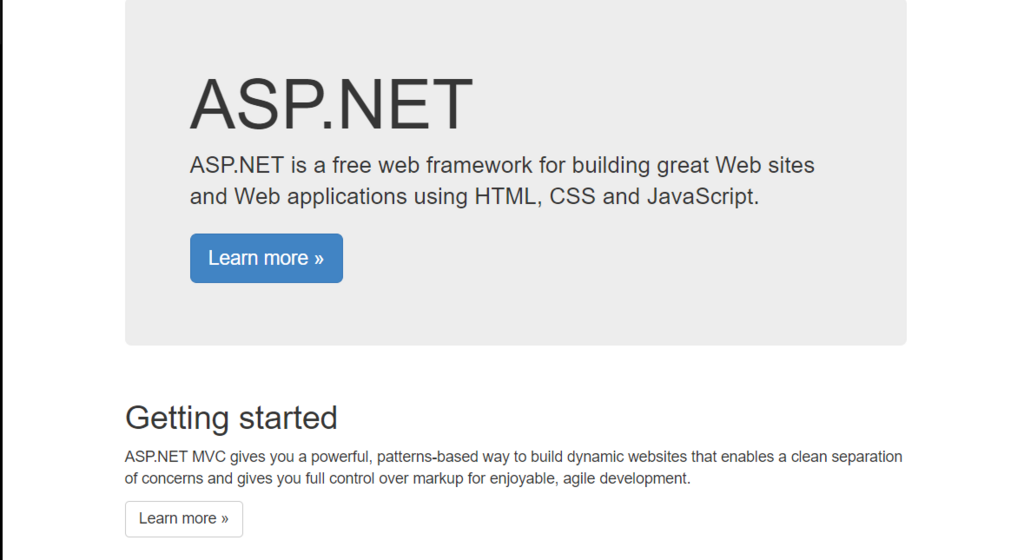Screen dimensions: 1024x560
Task: Click the 'ASP.NET is a free web framework' paragraph
Action: click(x=502, y=181)
